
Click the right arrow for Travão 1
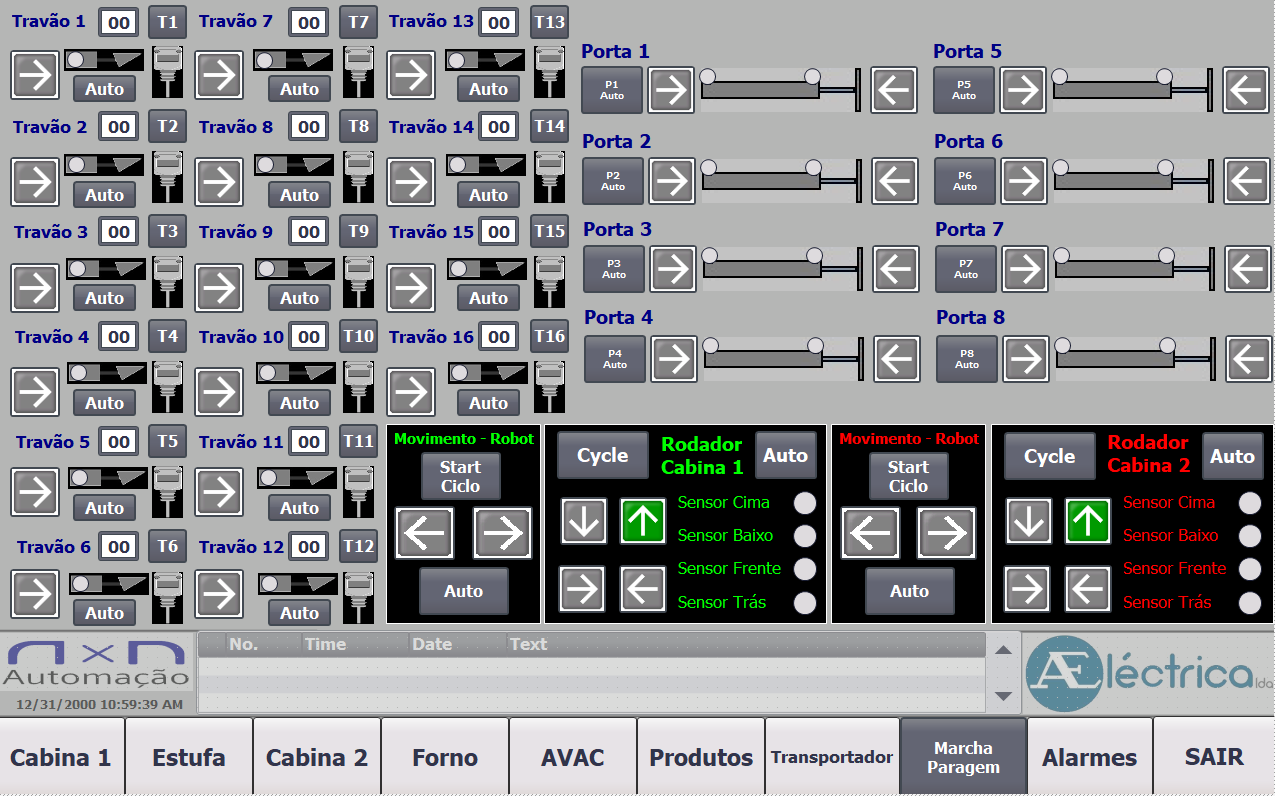click(35, 76)
